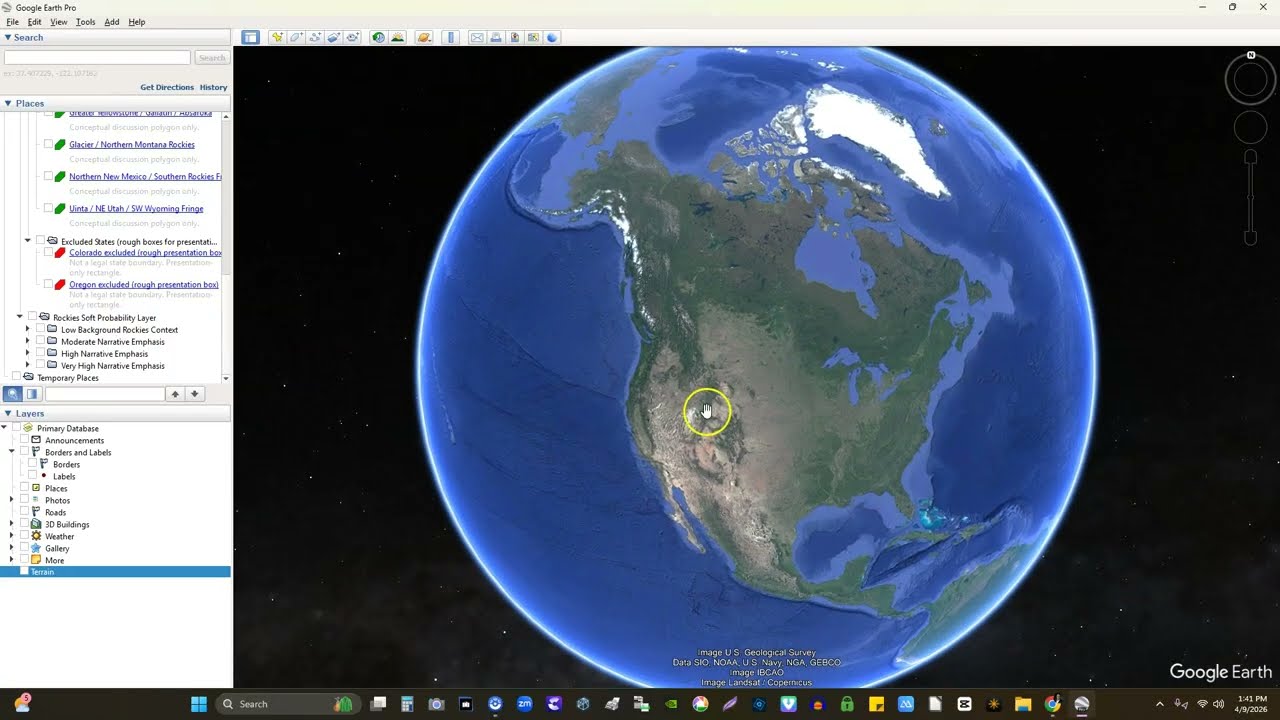The image size is (1280, 720).
Task: Collapse the Excluded States folder
Action: coord(28,241)
